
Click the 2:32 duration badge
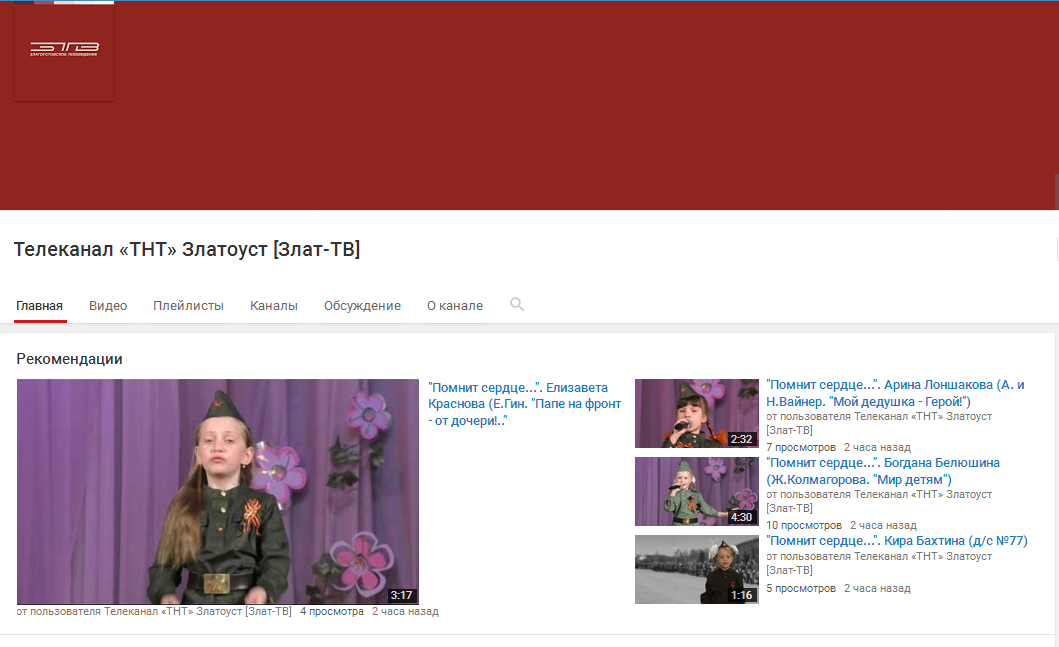[741, 439]
